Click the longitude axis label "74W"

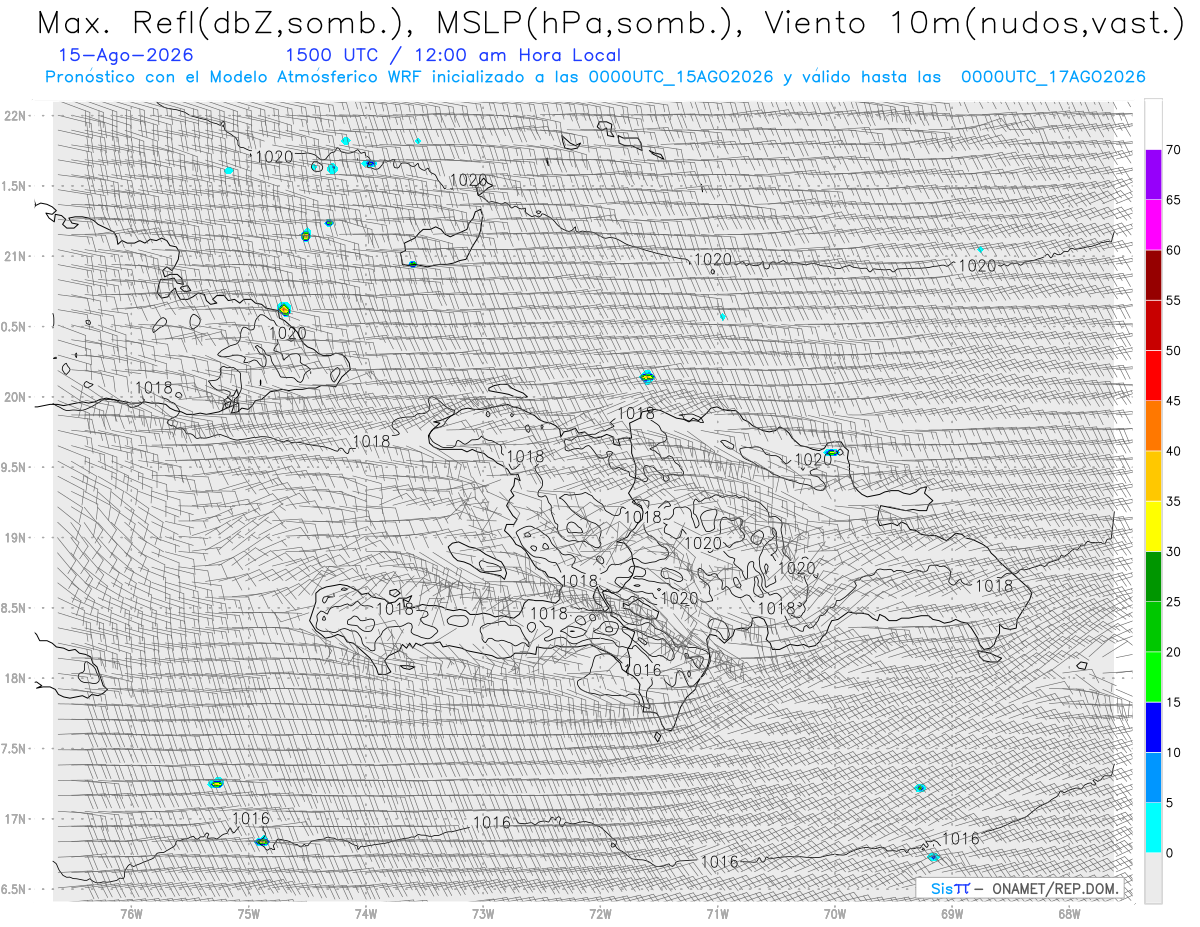(x=365, y=913)
